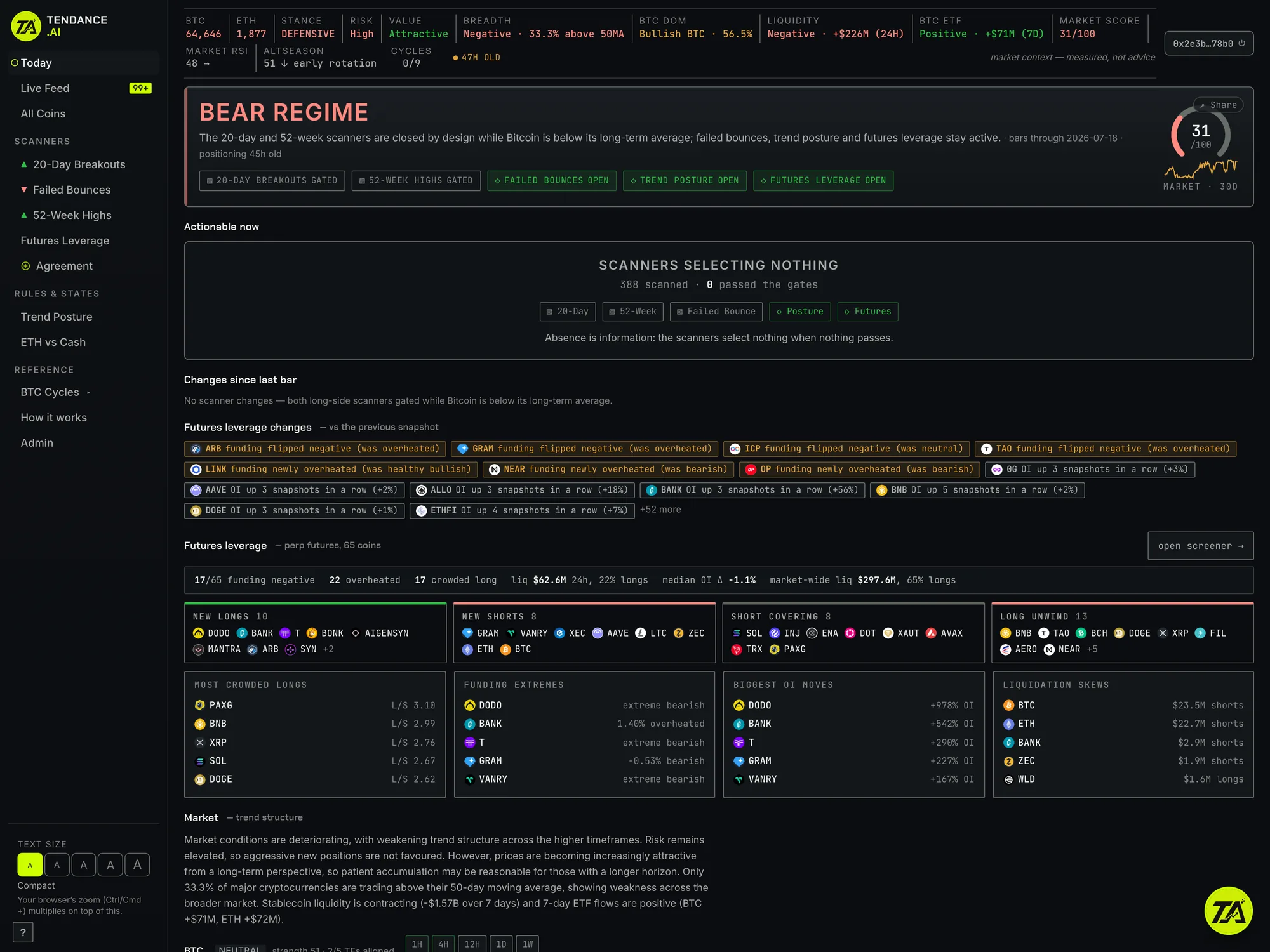Image resolution: width=1270 pixels, height=952 pixels.
Task: Toggle the 52-Week scanner gate chip
Action: coord(632,312)
